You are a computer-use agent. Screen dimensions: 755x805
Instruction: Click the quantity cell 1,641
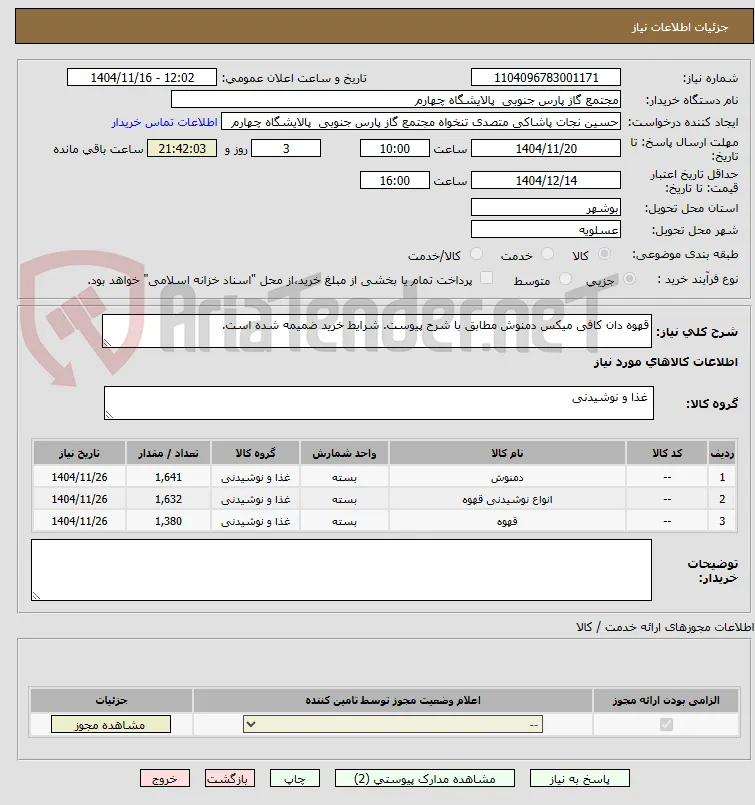pyautogui.click(x=168, y=477)
